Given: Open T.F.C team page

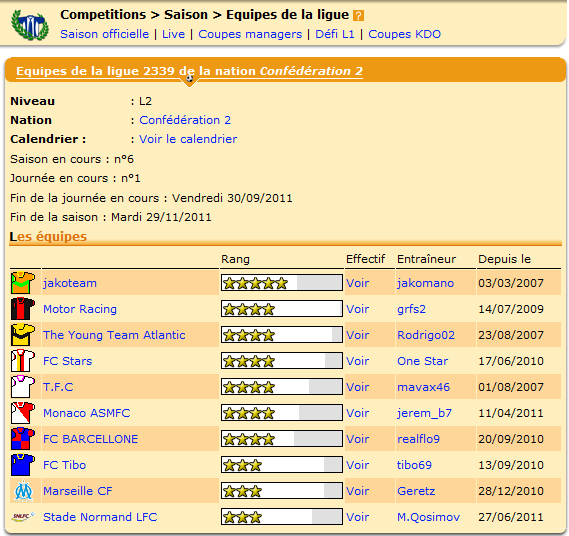Looking at the screenshot, I should click(58, 387).
